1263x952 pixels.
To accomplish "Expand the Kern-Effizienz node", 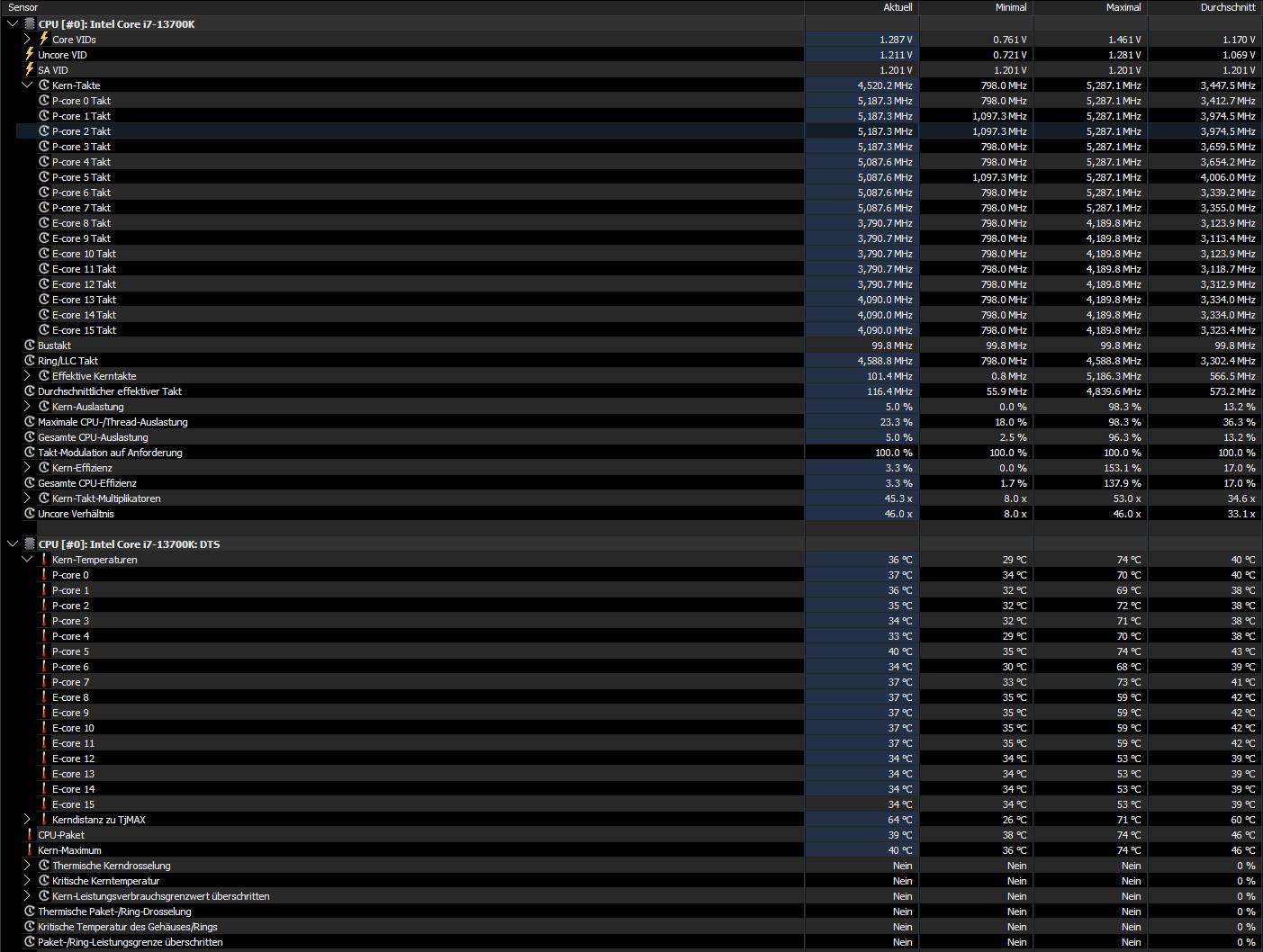I will 27,468.
